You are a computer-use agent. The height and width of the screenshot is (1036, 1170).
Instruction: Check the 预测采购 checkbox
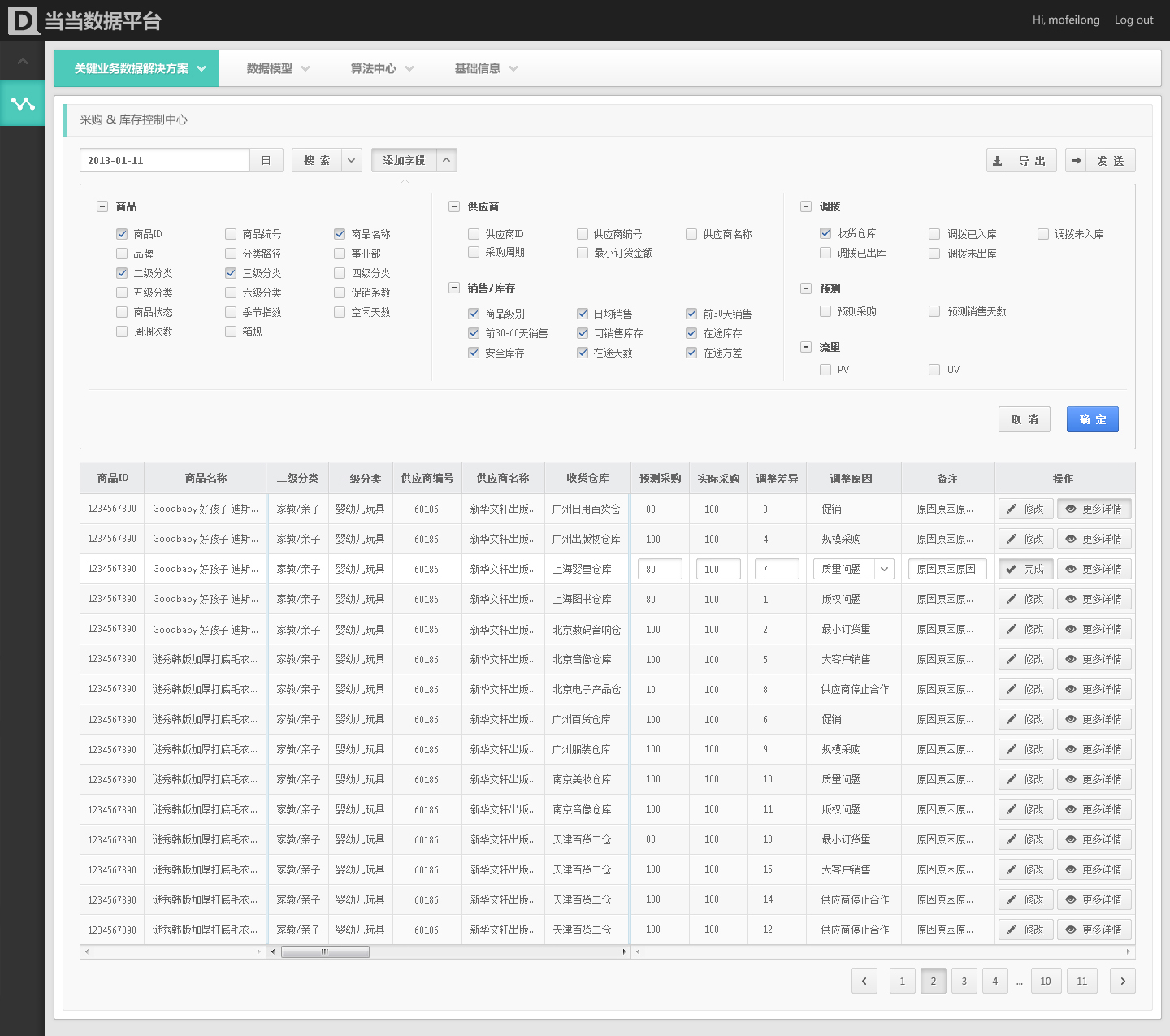(x=825, y=311)
